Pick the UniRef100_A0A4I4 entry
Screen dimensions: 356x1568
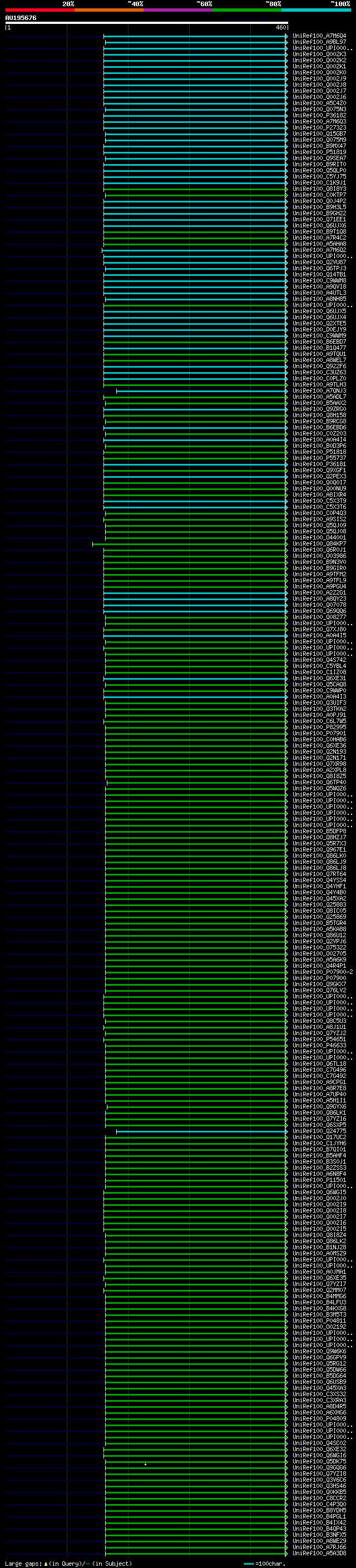click(319, 439)
